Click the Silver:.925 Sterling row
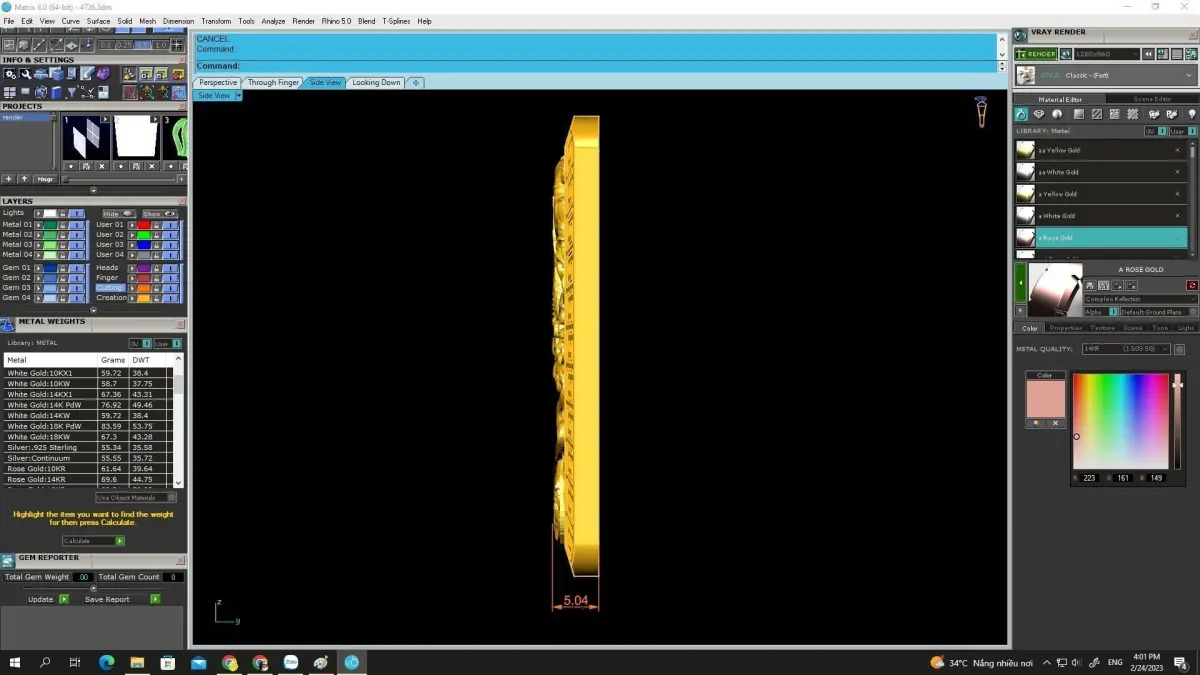 coord(88,447)
